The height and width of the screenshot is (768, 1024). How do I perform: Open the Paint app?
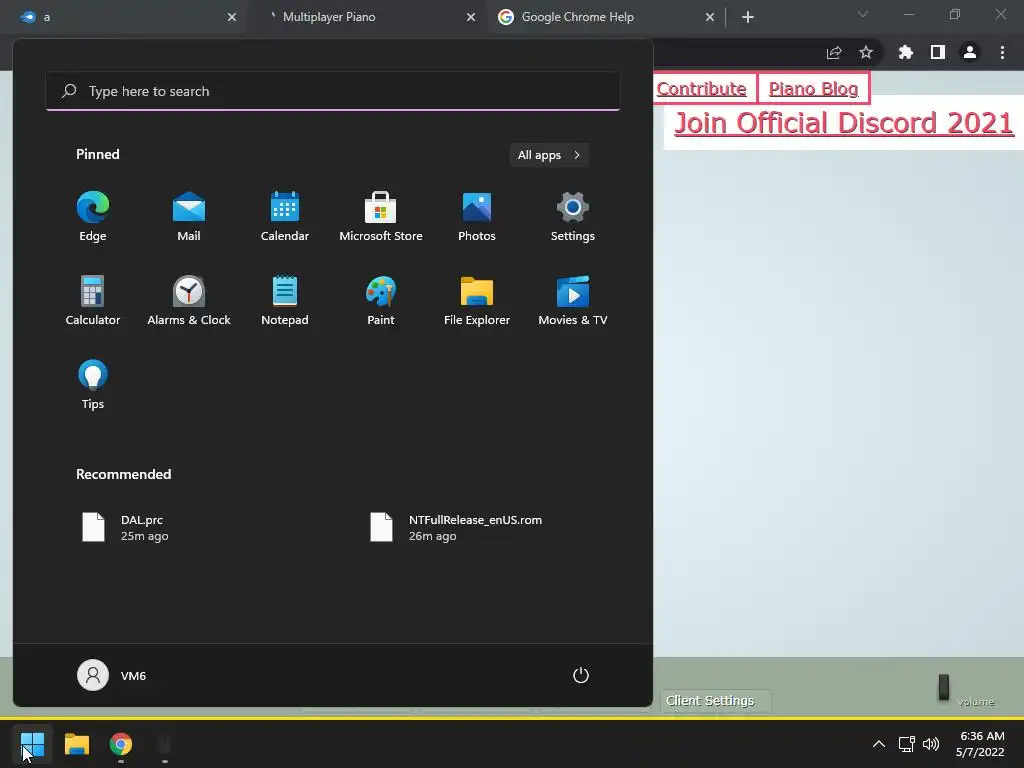coord(381,300)
